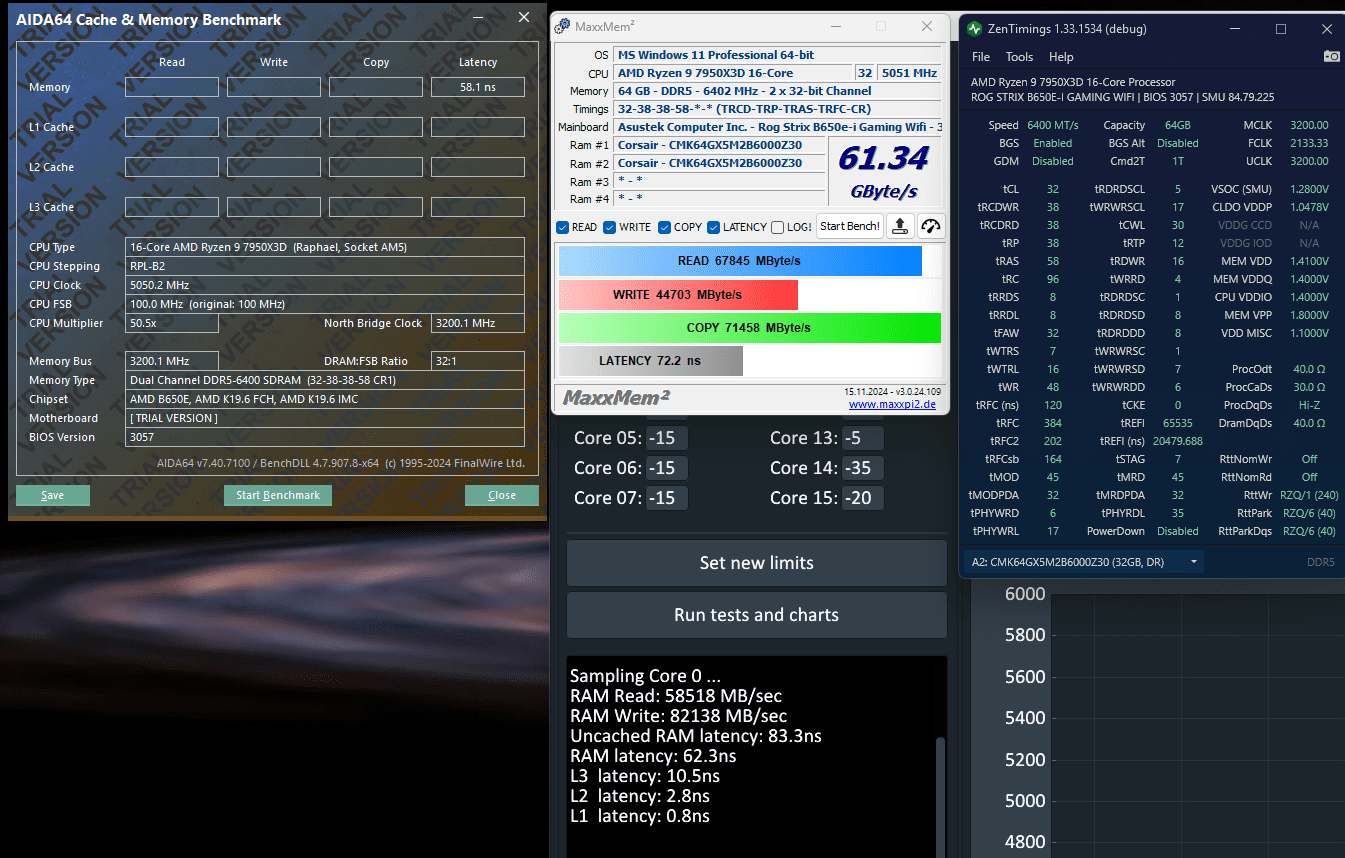Screen dimensions: 1345x858
Task: Click the AIDA64 Memory Type value
Action: point(325,380)
